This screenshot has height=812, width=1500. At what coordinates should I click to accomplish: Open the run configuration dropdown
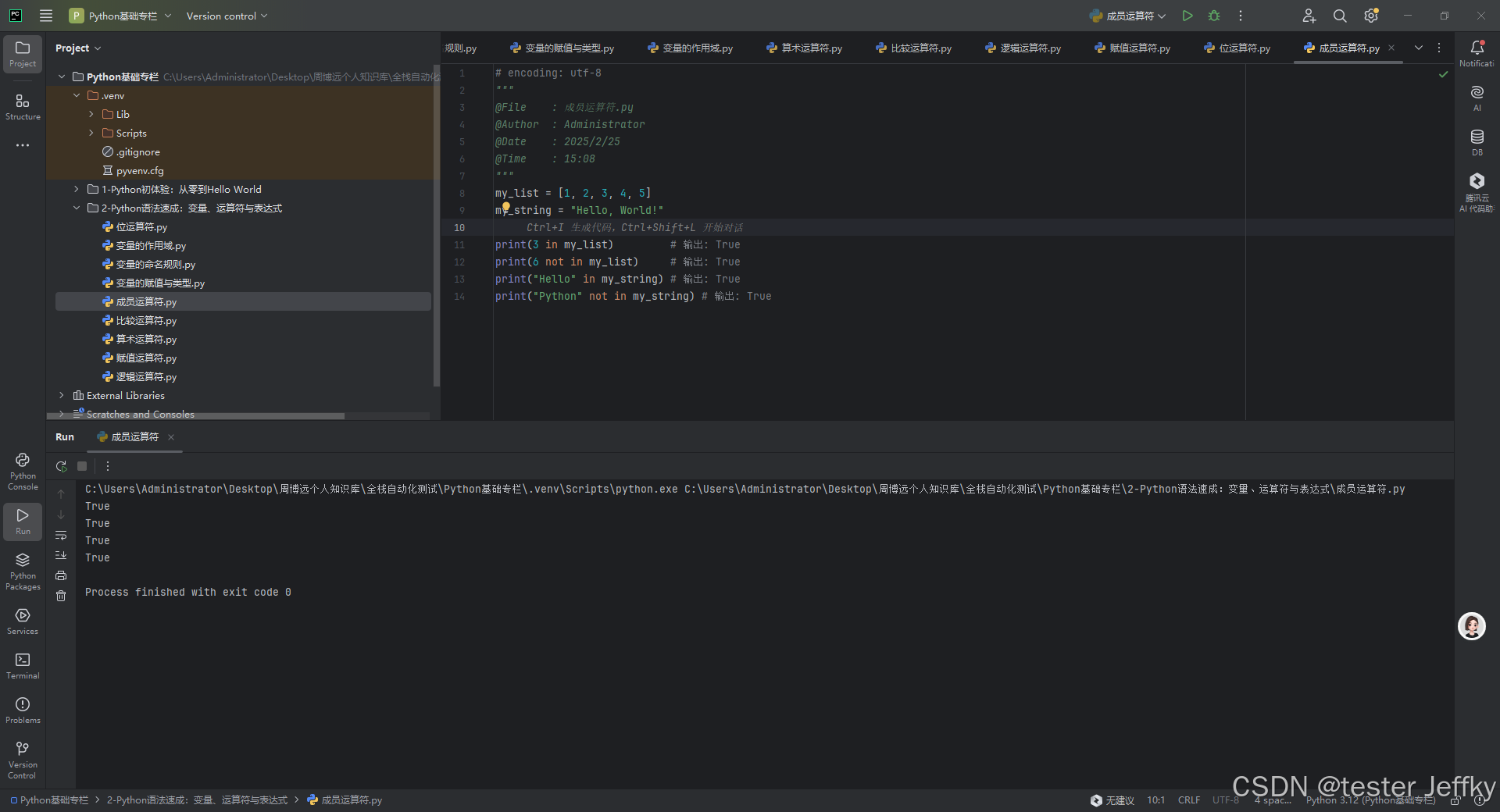(1127, 16)
